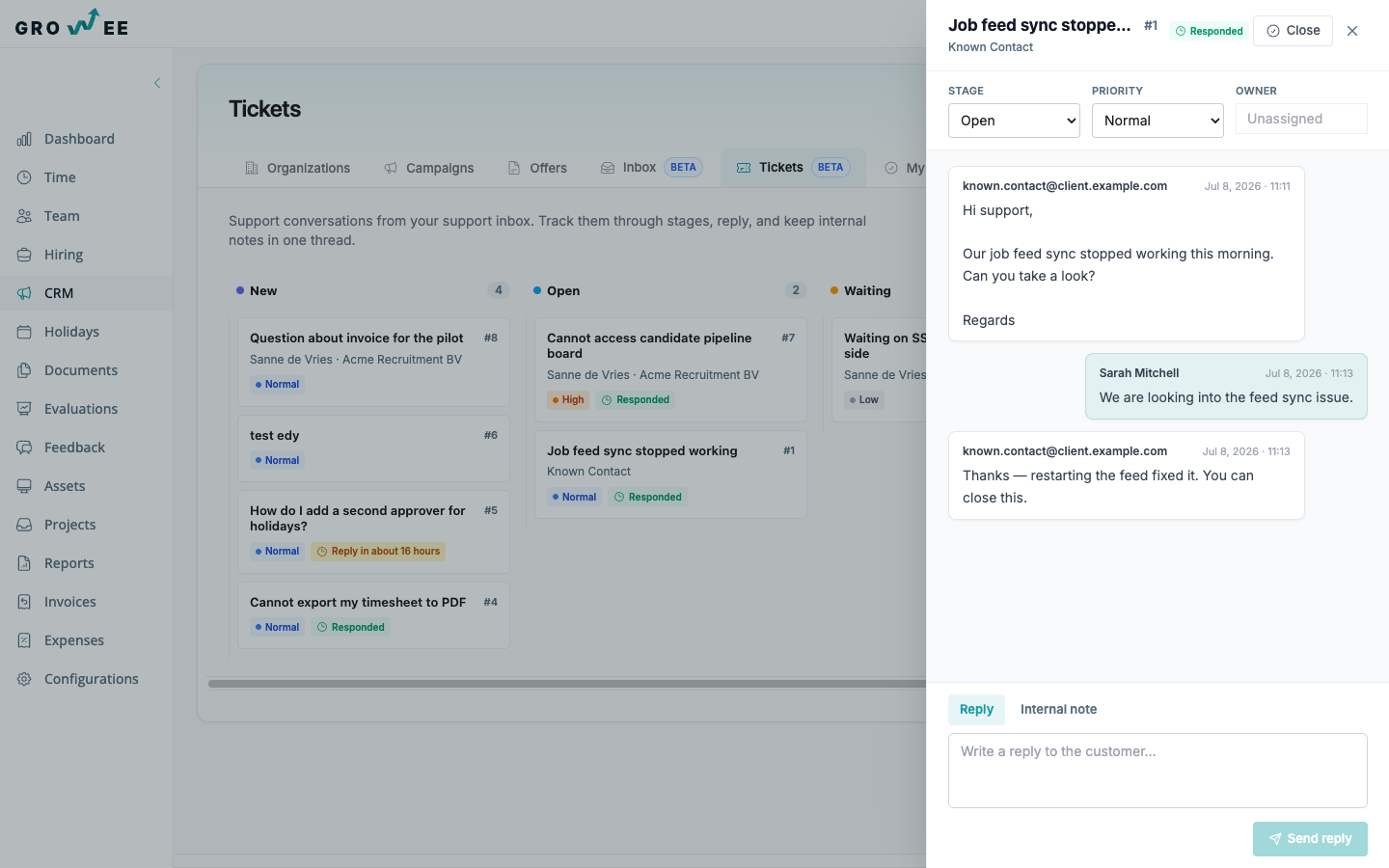1389x868 pixels.
Task: Collapse the sidebar with chevron arrow
Action: pyautogui.click(x=157, y=83)
